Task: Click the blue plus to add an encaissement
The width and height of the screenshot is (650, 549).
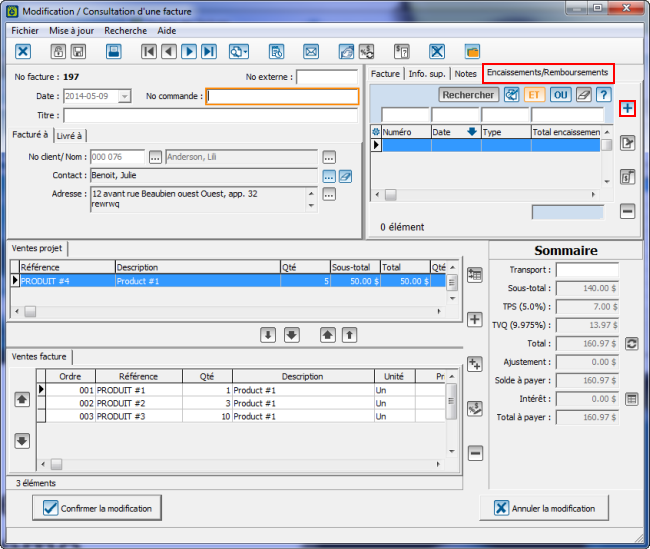Action: 627,108
